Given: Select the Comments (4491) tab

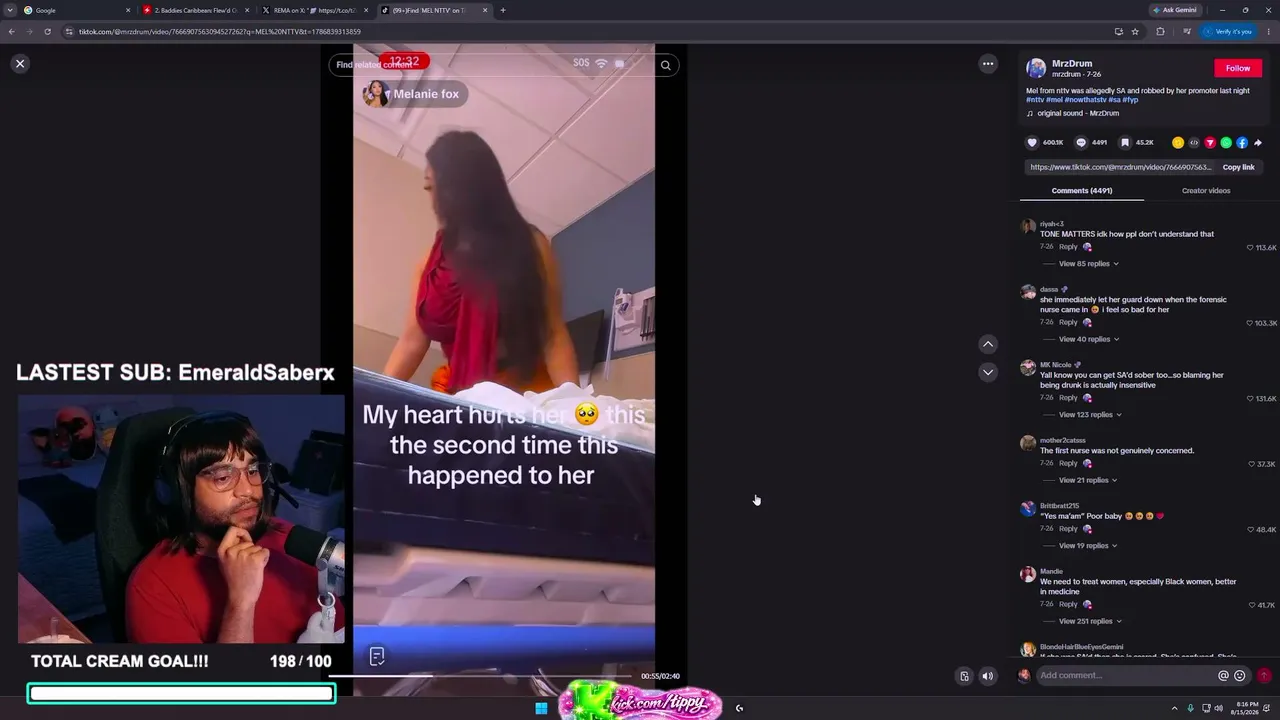Looking at the screenshot, I should point(1082,191).
